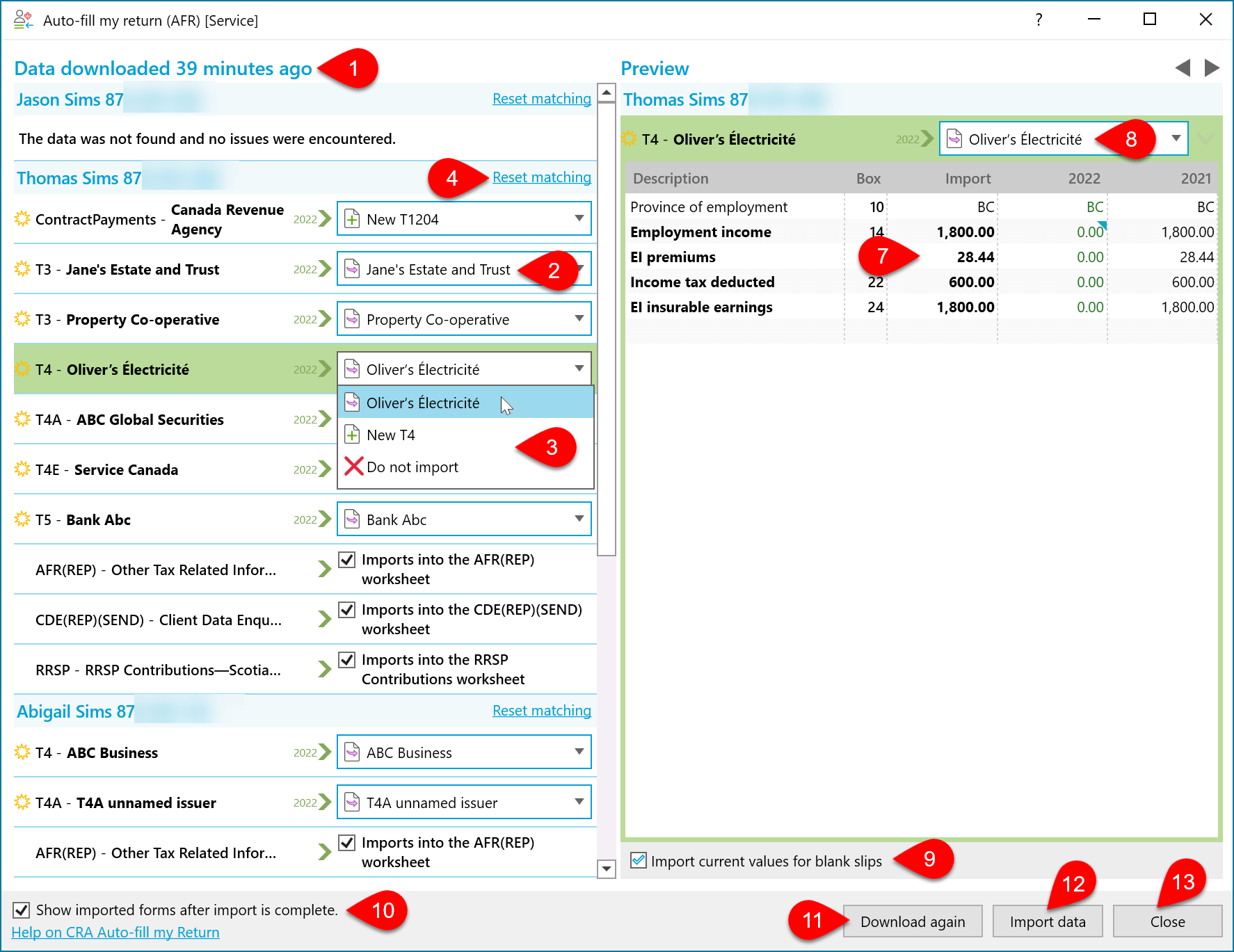The image size is (1234, 952).
Task: Click the Province of employment description cell
Action: (709, 207)
